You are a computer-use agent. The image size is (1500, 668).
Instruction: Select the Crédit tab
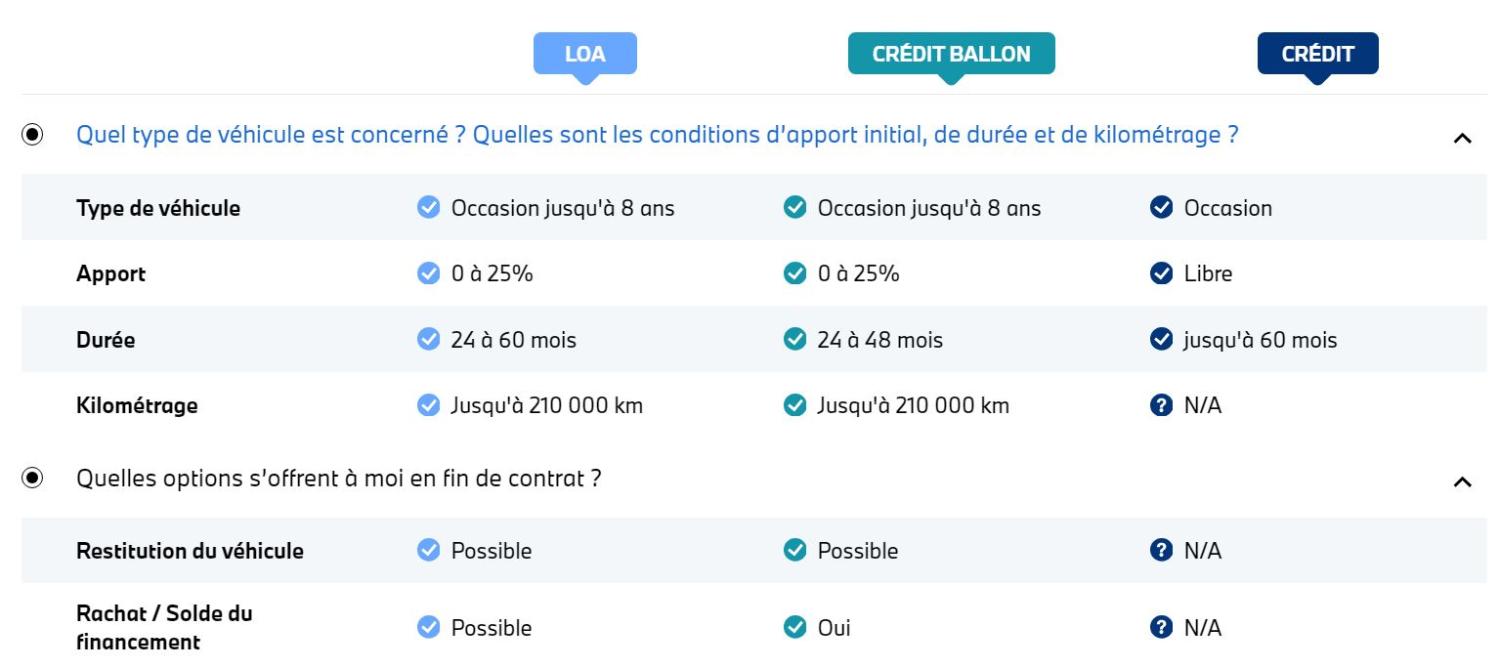tap(1317, 54)
